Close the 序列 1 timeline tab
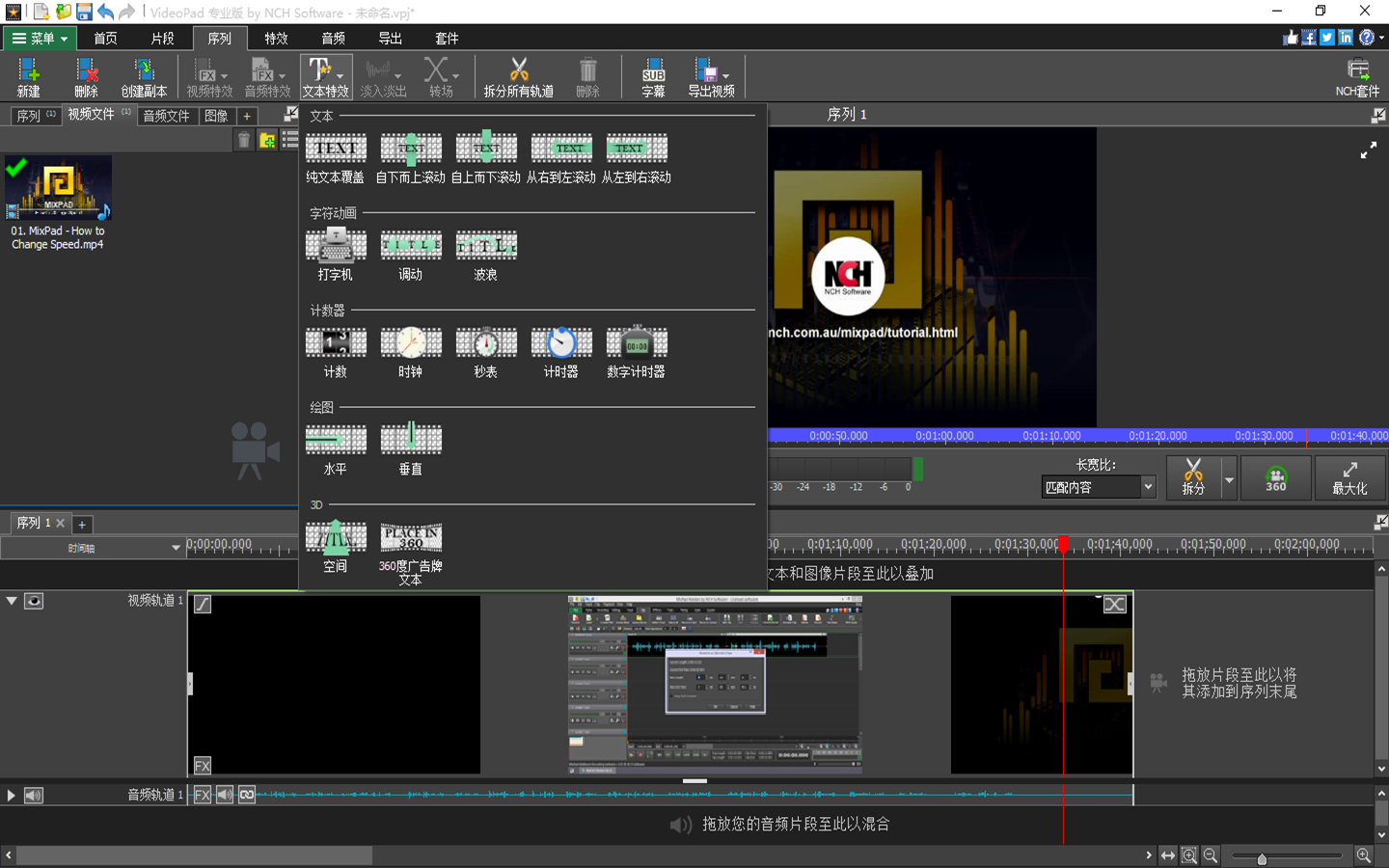Image resolution: width=1389 pixels, height=868 pixels. (60, 524)
